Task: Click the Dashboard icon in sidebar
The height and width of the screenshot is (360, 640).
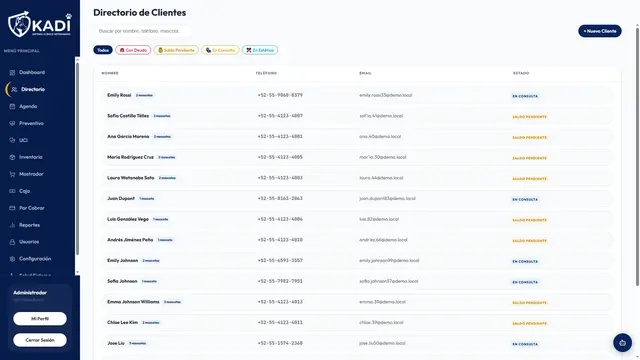Action: [x=12, y=73]
